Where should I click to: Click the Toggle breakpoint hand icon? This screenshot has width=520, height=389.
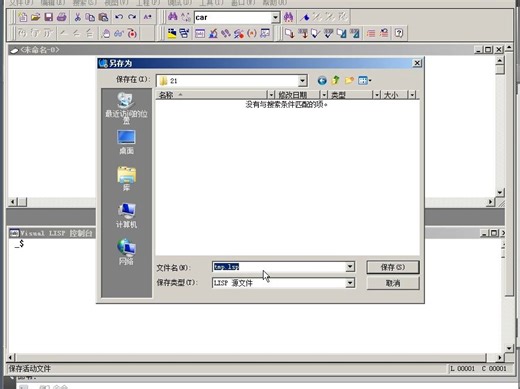click(x=106, y=33)
